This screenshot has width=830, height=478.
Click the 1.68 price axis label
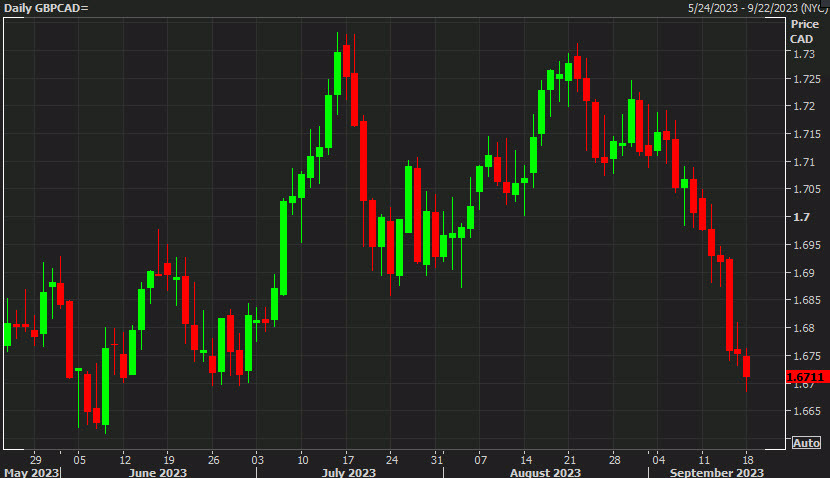coord(804,328)
